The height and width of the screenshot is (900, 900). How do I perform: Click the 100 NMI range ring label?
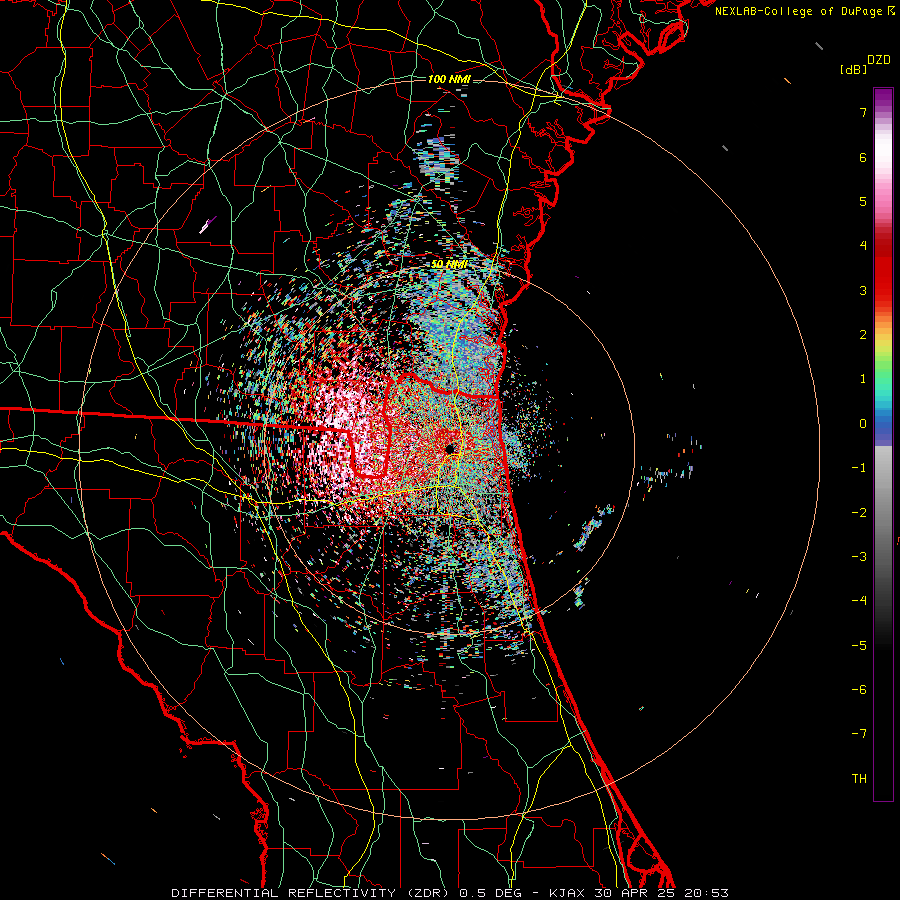tap(449, 79)
